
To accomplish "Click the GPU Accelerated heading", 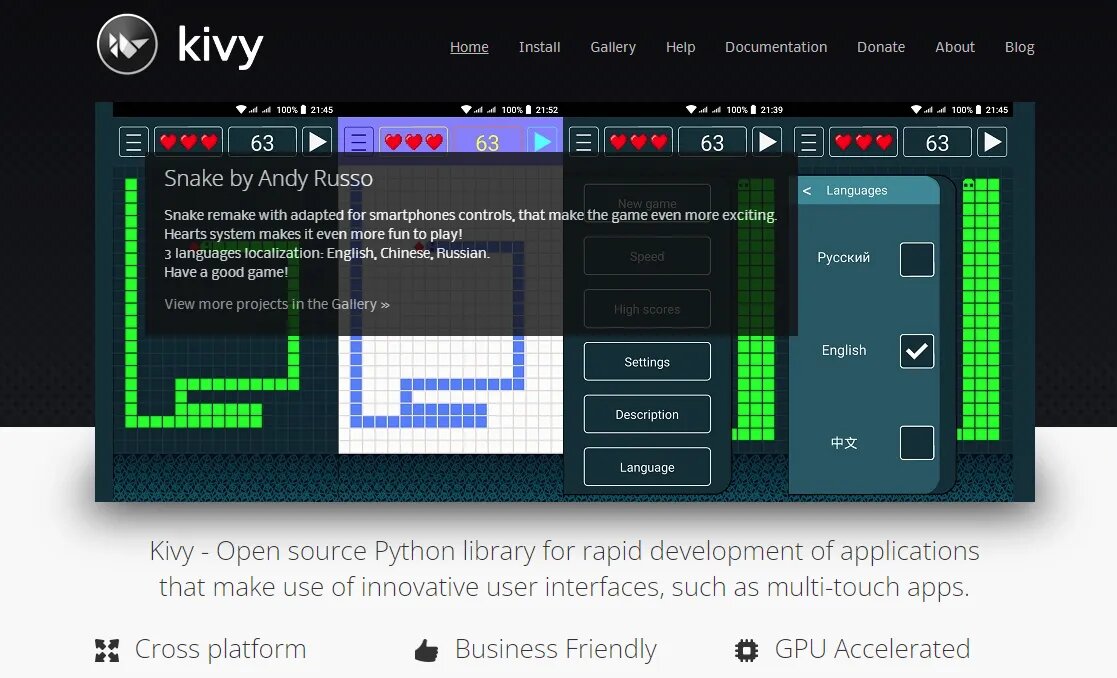I will [872, 650].
